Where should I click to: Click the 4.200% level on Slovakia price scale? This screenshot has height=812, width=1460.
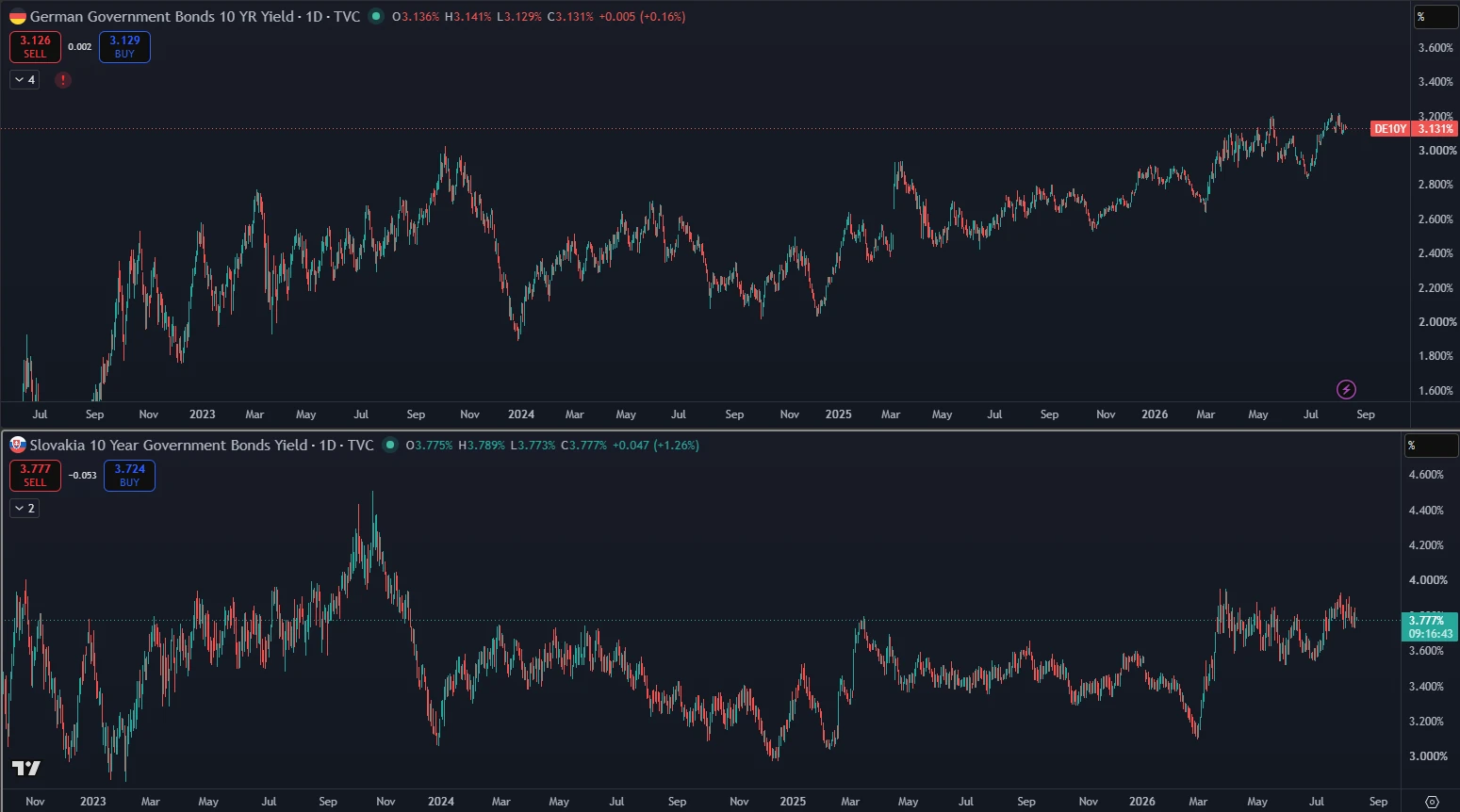(1426, 545)
